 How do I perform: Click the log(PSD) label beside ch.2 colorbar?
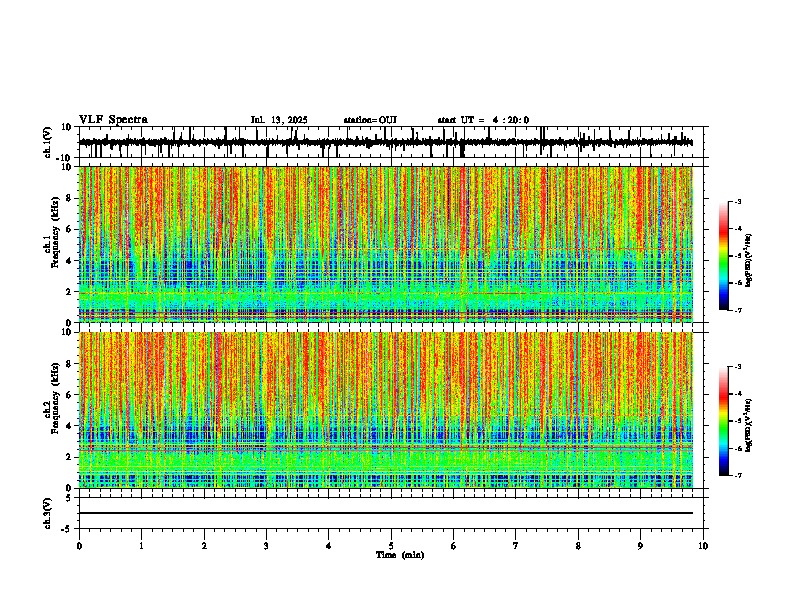[x=749, y=425]
